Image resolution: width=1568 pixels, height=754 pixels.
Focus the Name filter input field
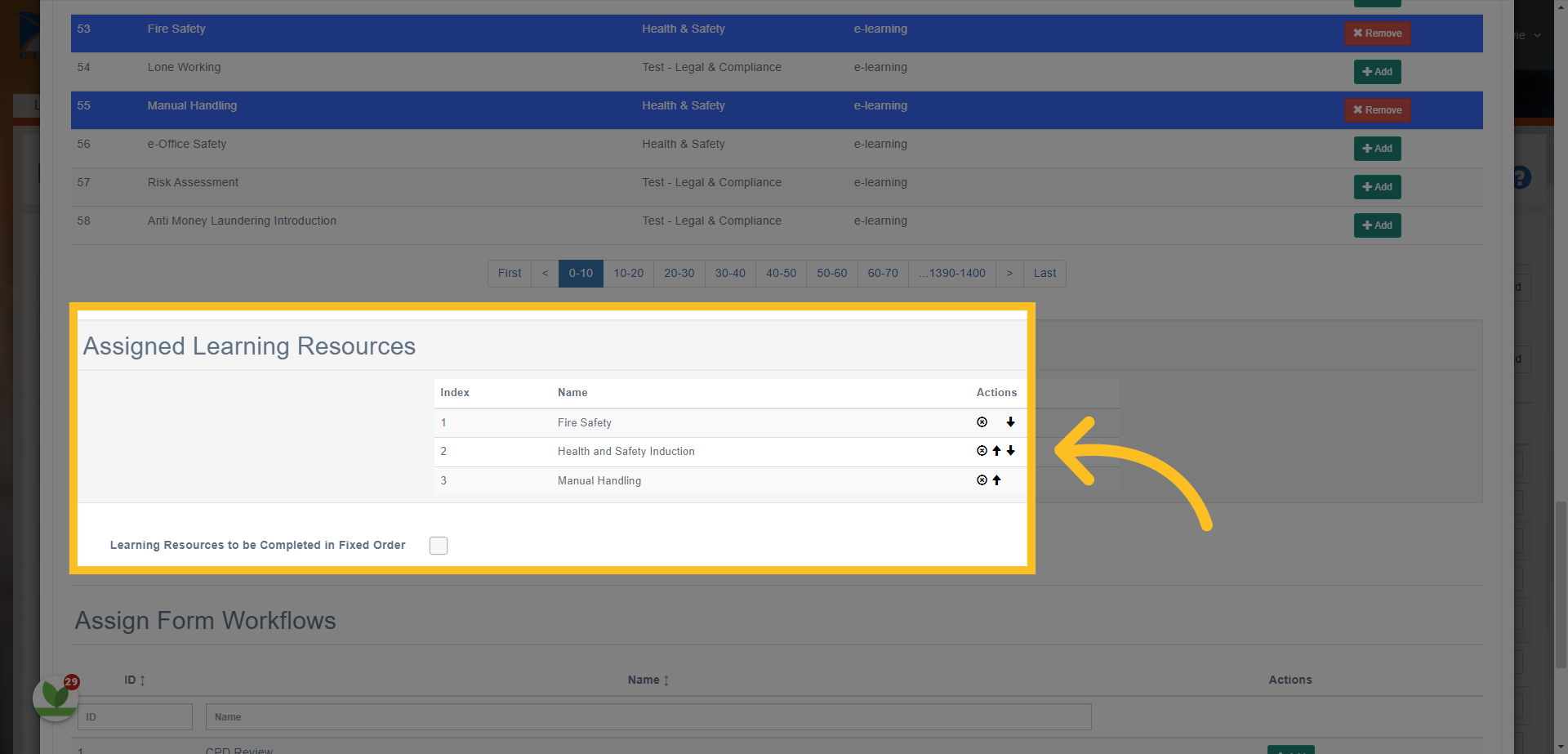pyautogui.click(x=648, y=717)
